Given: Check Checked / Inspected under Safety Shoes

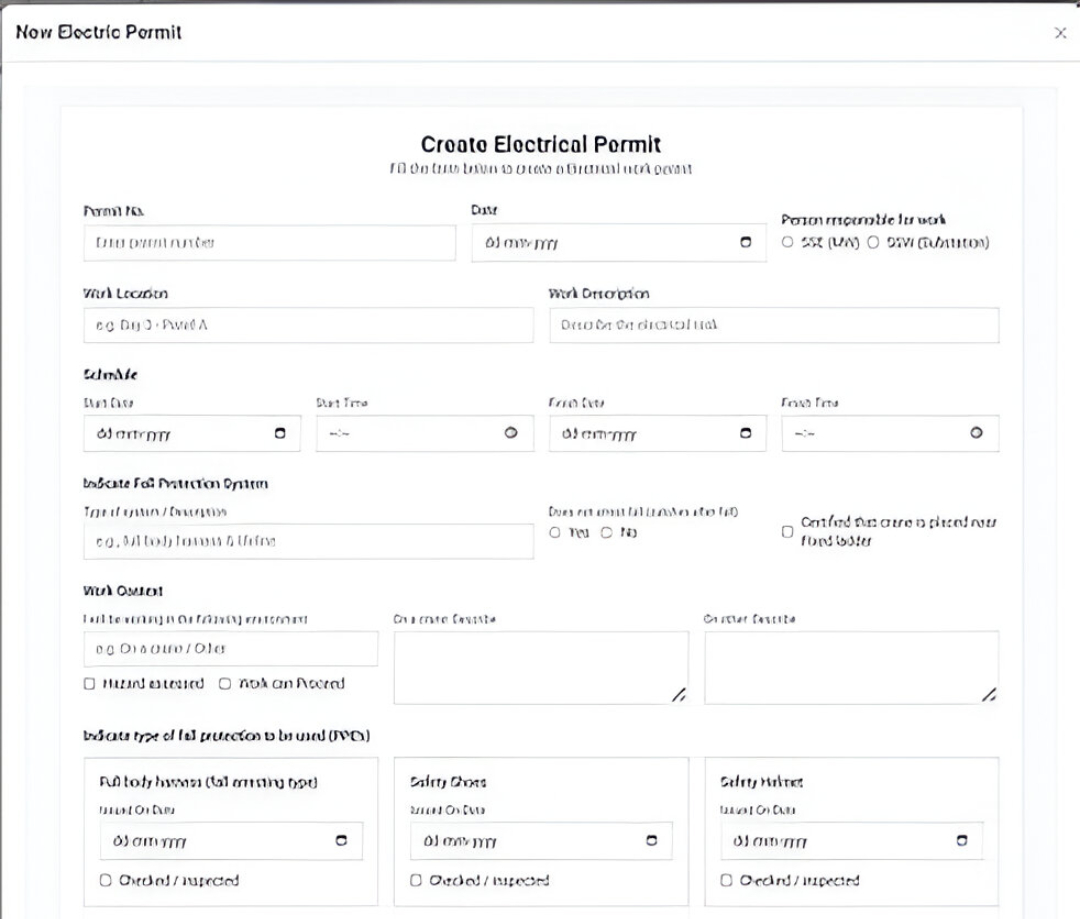Looking at the screenshot, I should tap(416, 881).
